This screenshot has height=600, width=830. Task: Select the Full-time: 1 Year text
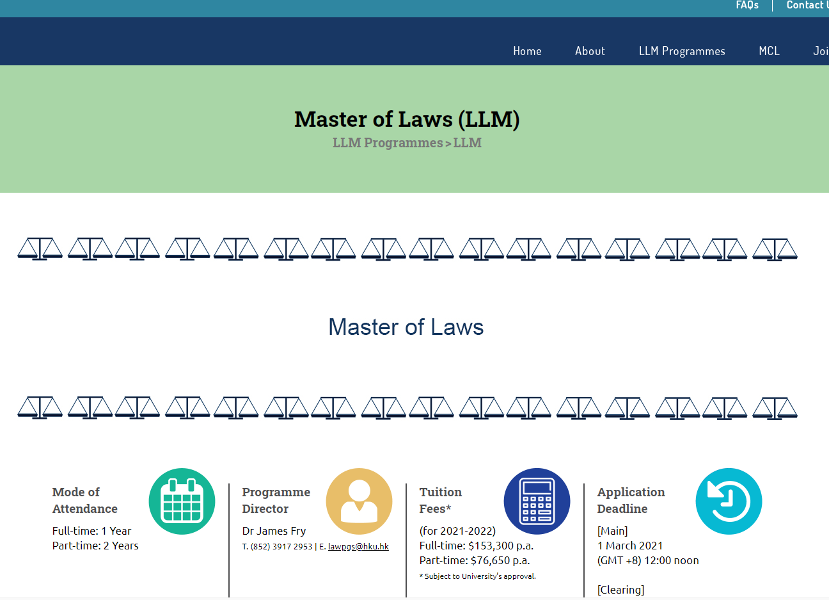point(92,531)
